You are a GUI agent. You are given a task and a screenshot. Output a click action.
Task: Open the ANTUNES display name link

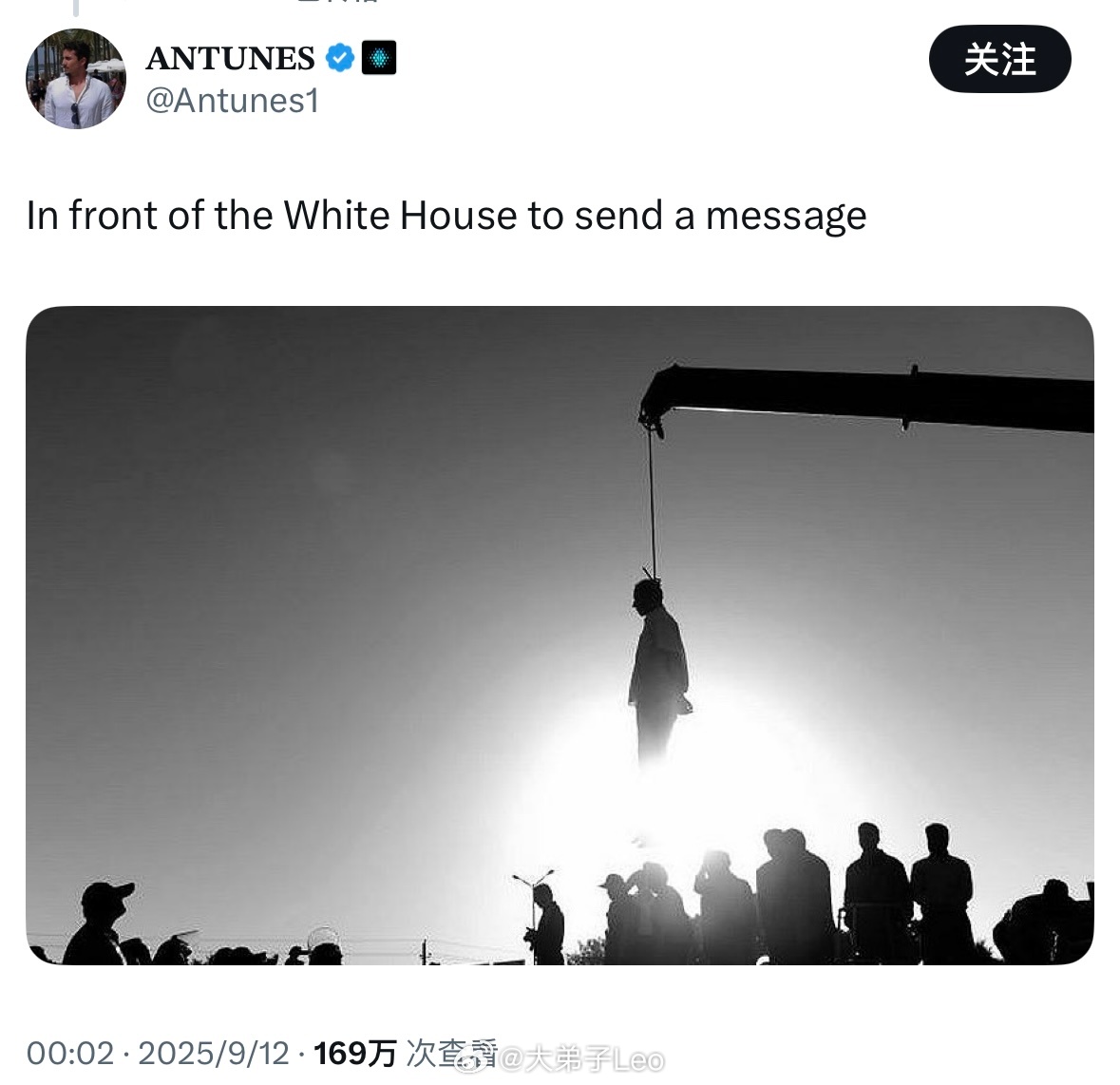click(230, 59)
